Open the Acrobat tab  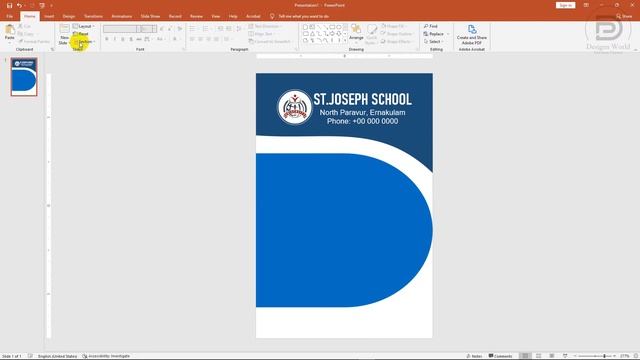point(253,16)
